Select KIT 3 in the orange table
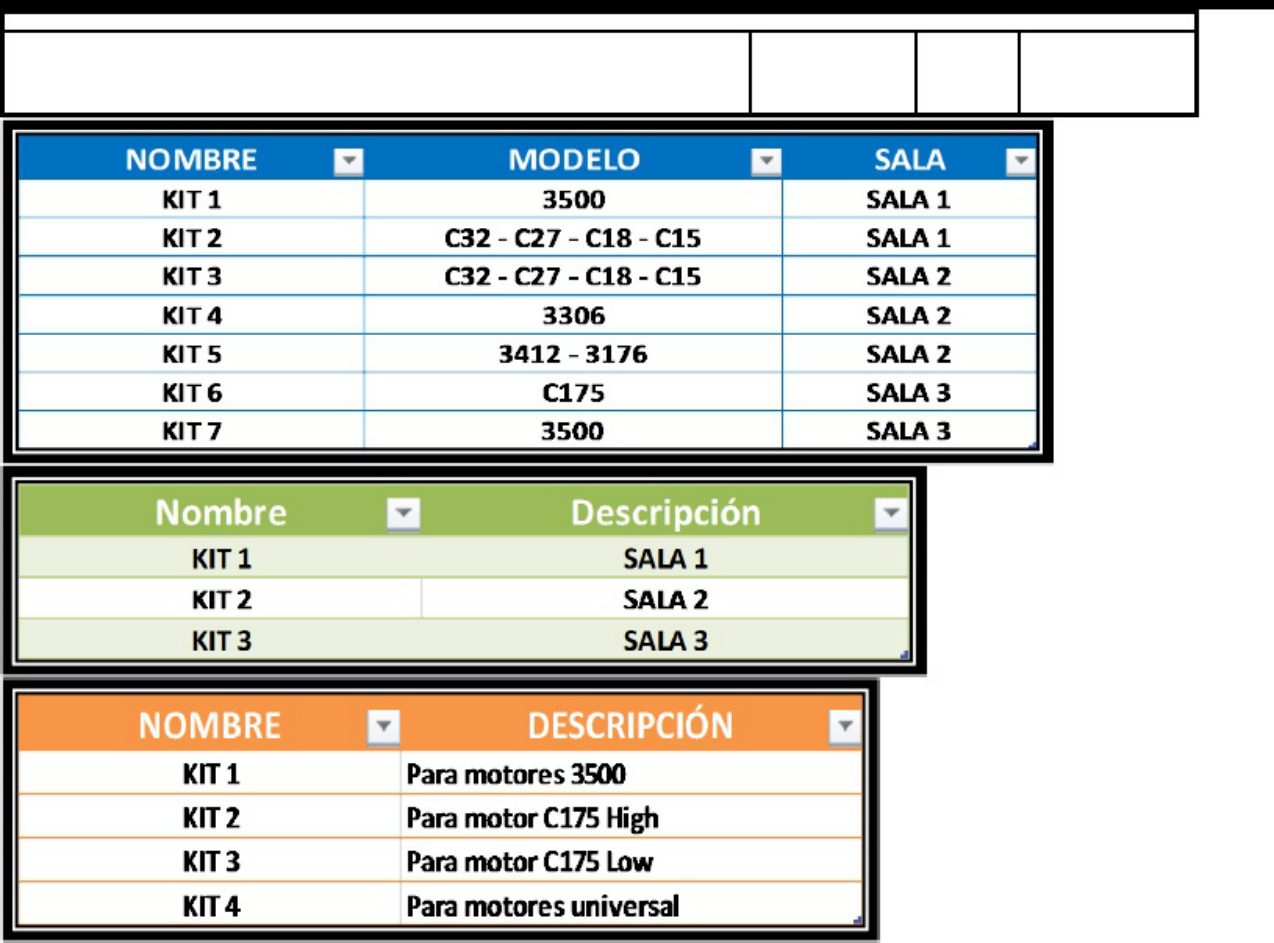Viewport: 1274px width, 943px height. click(x=211, y=861)
